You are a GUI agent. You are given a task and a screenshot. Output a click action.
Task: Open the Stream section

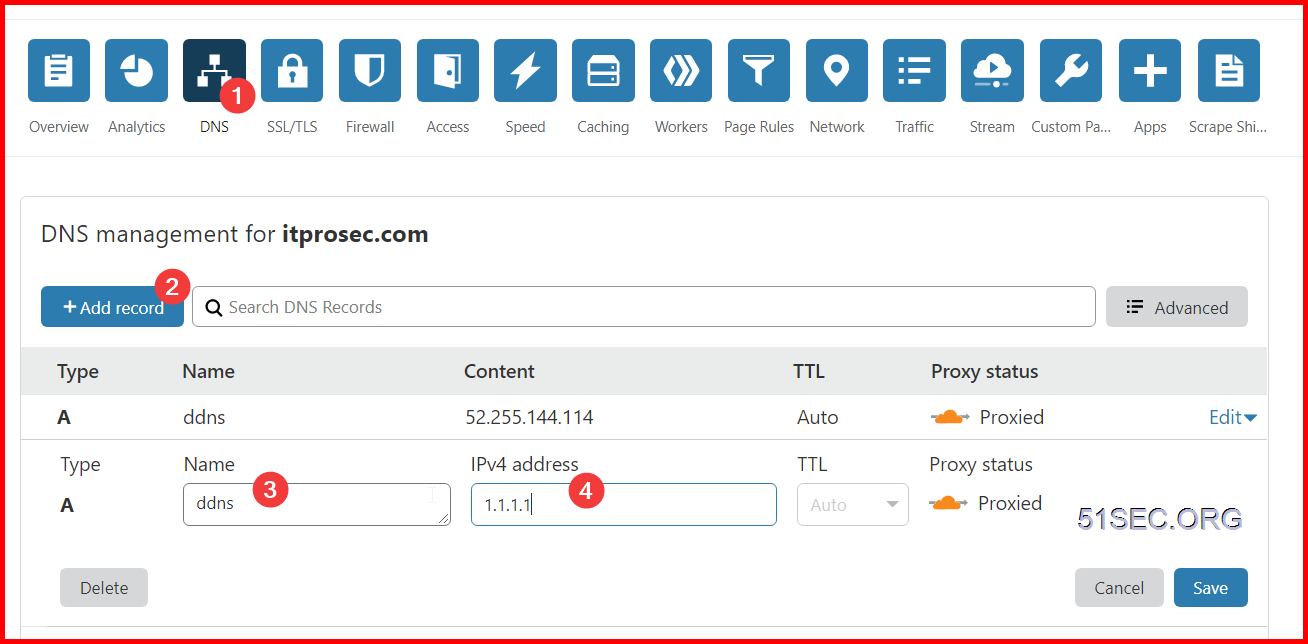(992, 70)
